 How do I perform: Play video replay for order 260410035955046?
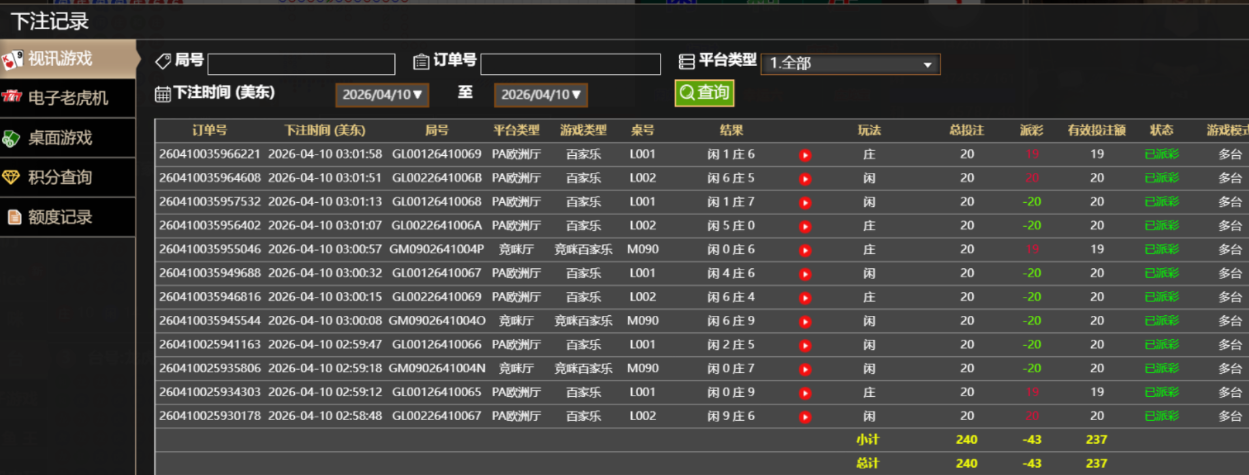tap(805, 250)
